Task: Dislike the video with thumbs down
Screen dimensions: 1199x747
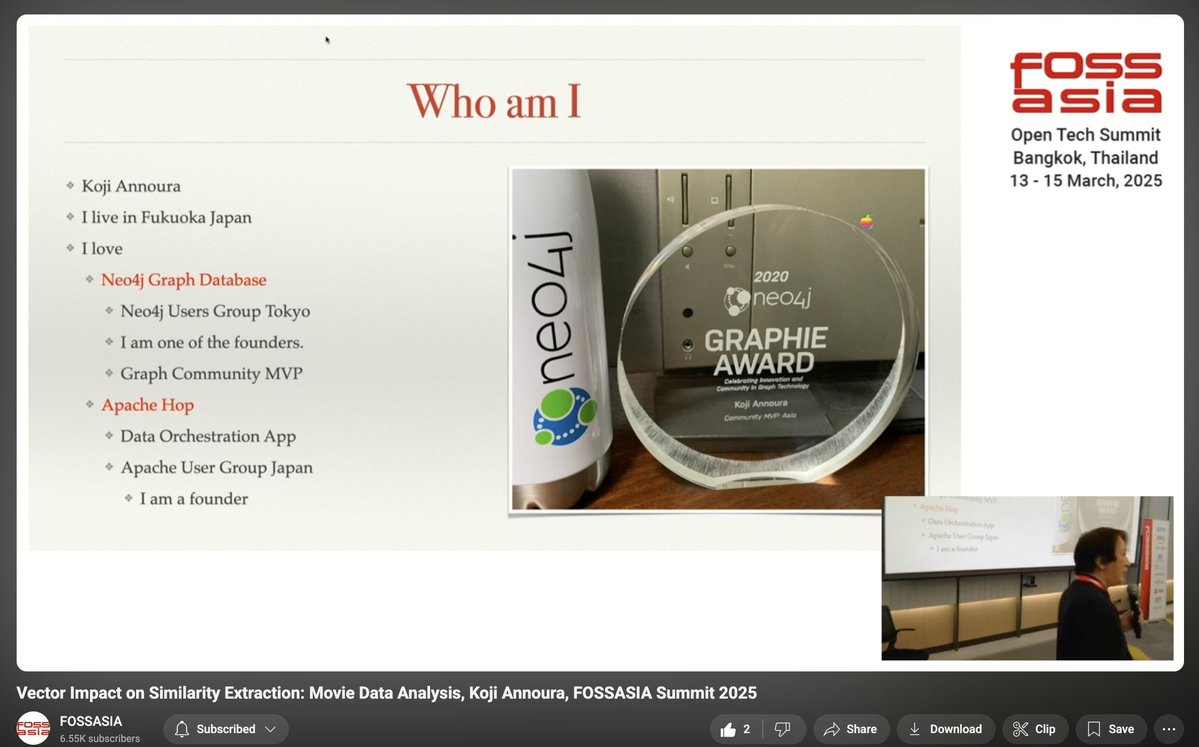Action: pos(783,729)
